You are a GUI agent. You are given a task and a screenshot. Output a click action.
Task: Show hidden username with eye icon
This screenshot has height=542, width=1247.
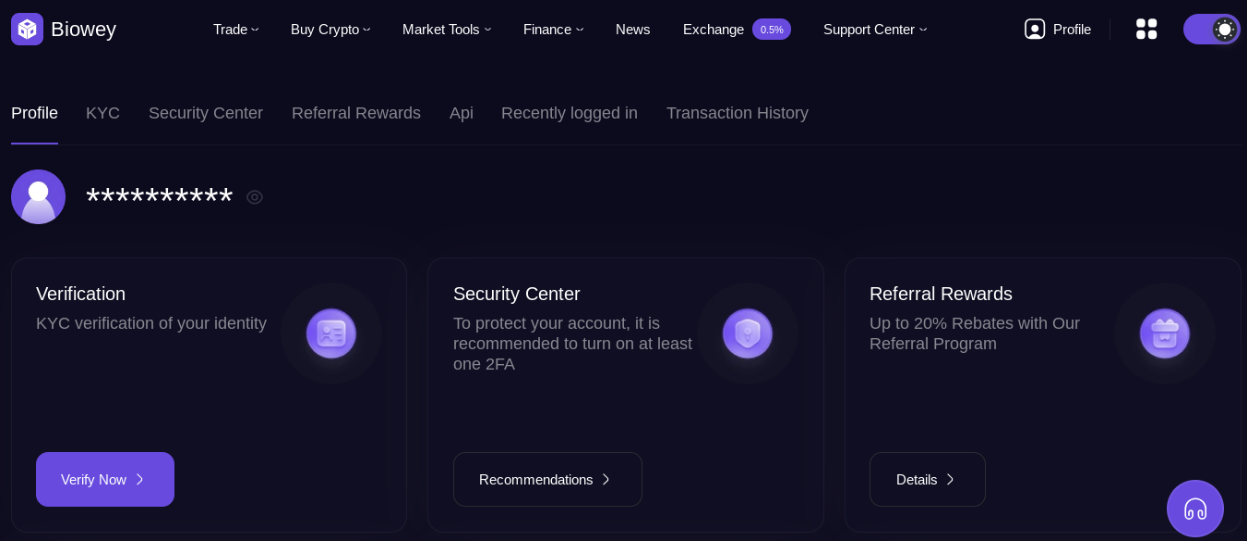[255, 197]
